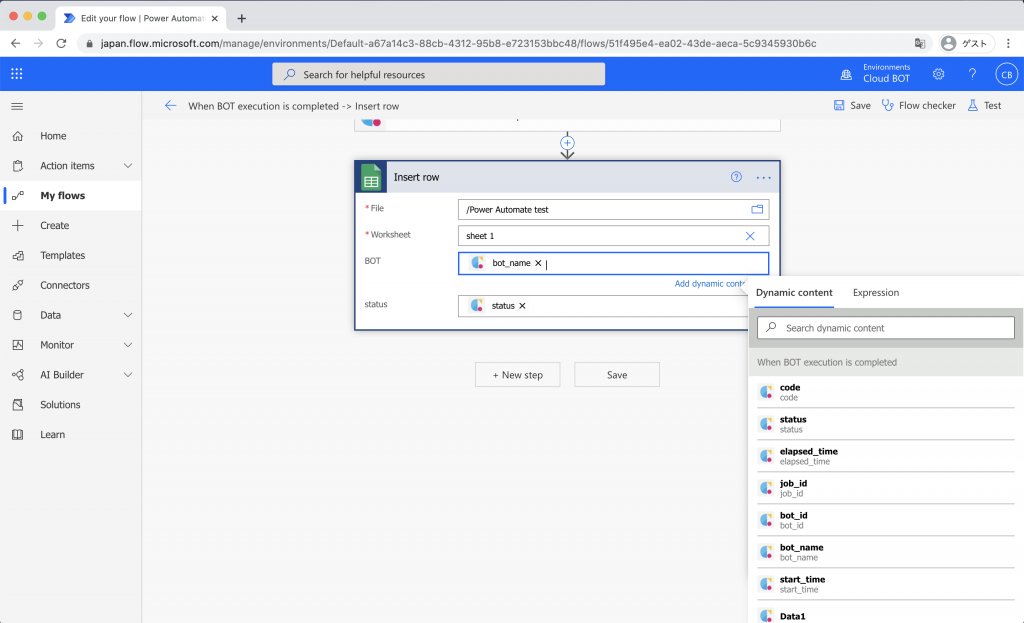Screen dimensions: 1024x623
Task: Click the My flows icon
Action: 18,195
